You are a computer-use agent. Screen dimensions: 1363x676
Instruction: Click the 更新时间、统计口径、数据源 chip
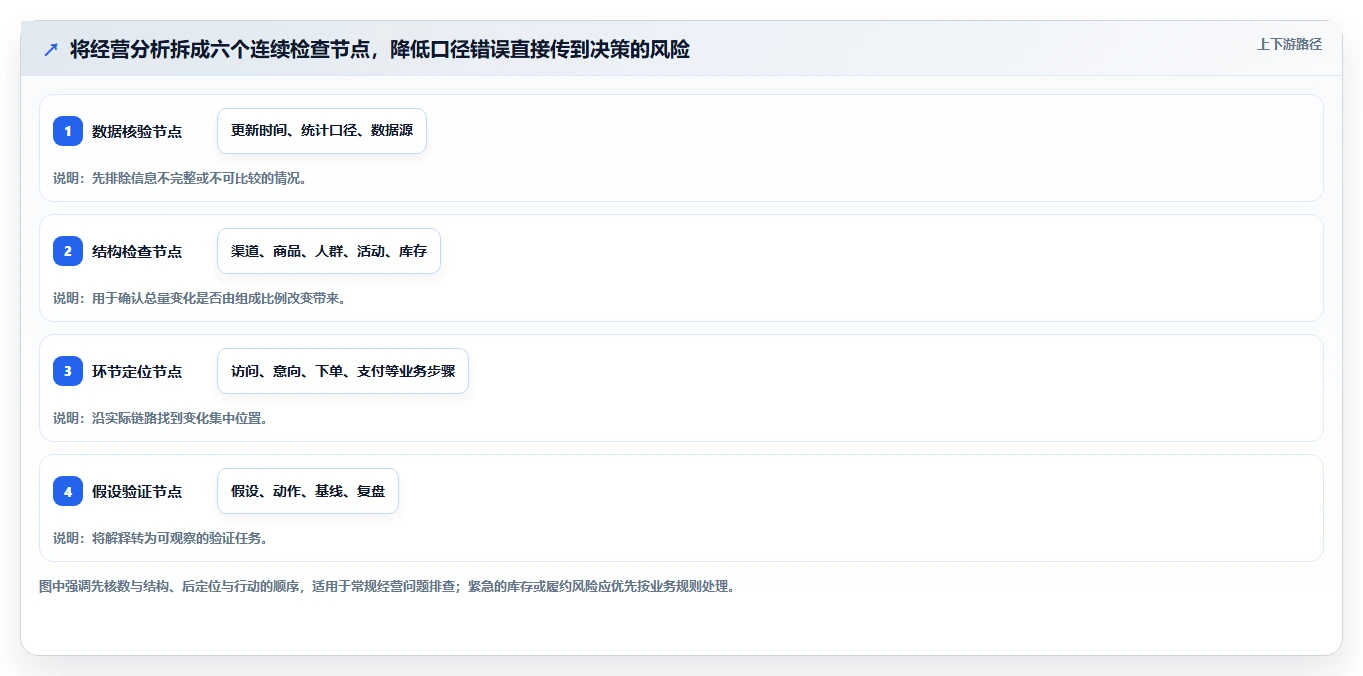pos(322,131)
